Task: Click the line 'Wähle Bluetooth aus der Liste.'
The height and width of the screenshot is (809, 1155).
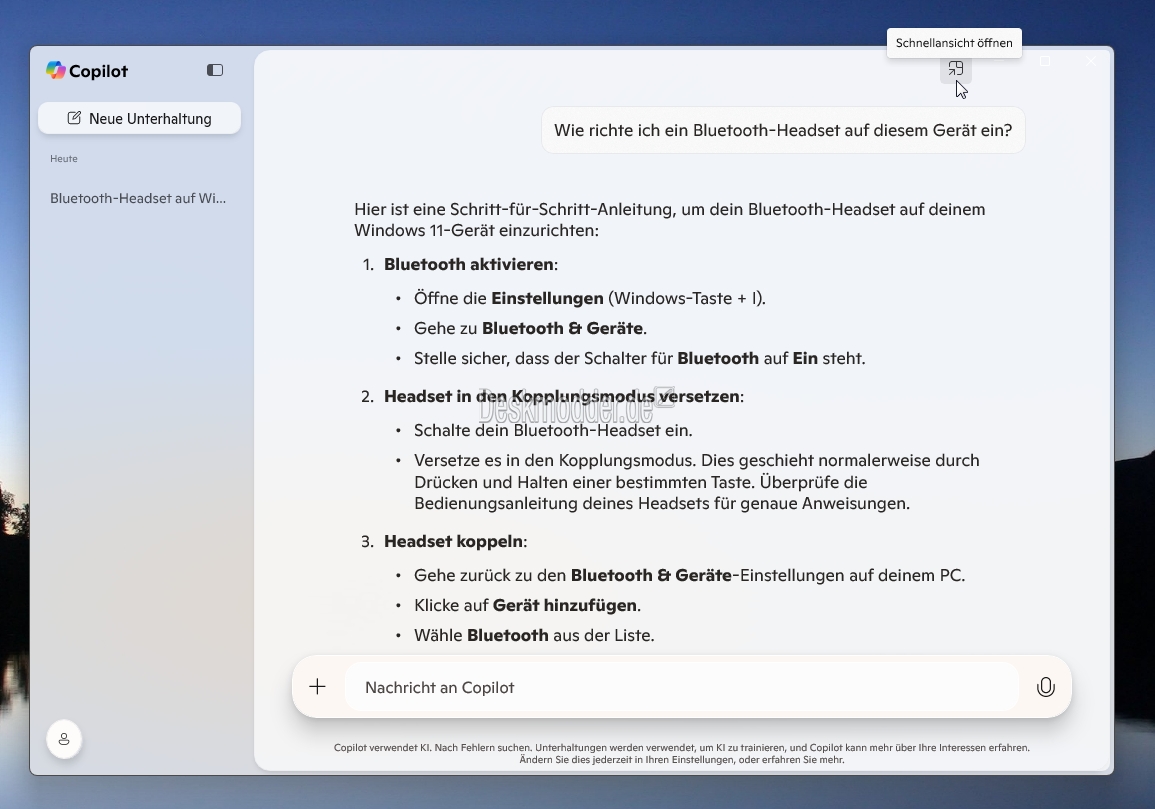Action: pos(534,636)
